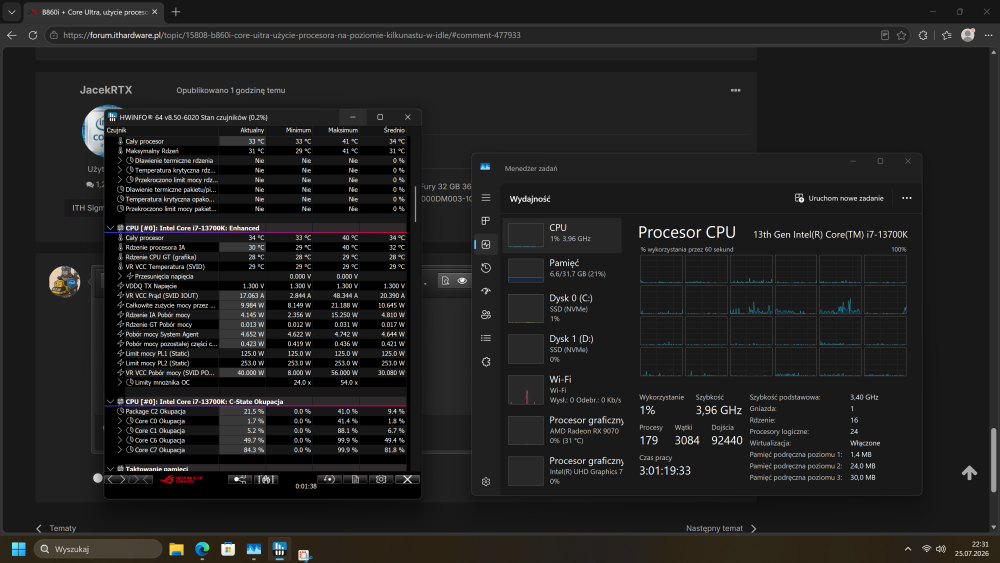Go to Tematy previous link
This screenshot has width=1000, height=563.
pyautogui.click(x=56, y=528)
